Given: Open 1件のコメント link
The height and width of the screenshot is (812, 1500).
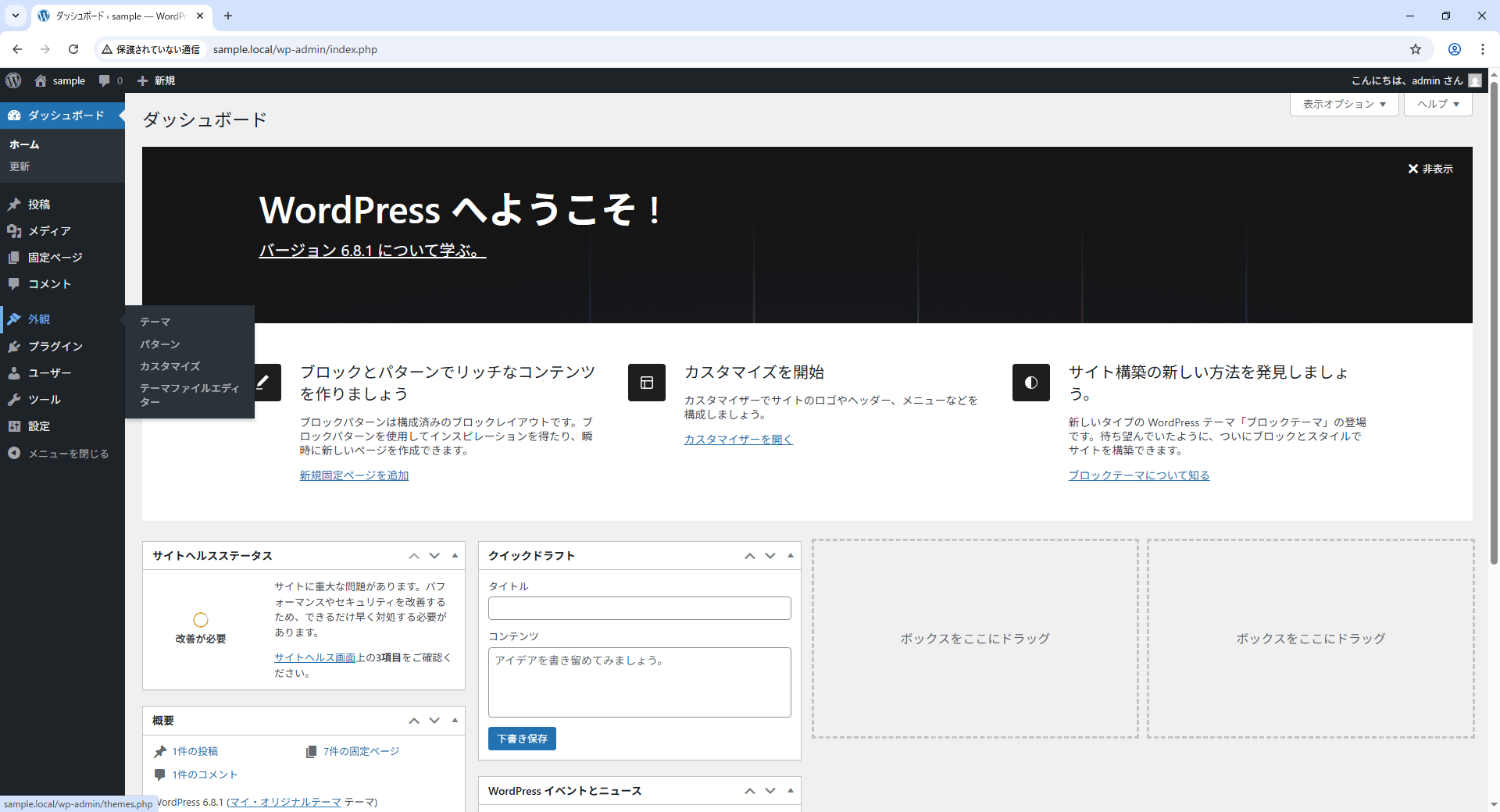Looking at the screenshot, I should [x=205, y=775].
